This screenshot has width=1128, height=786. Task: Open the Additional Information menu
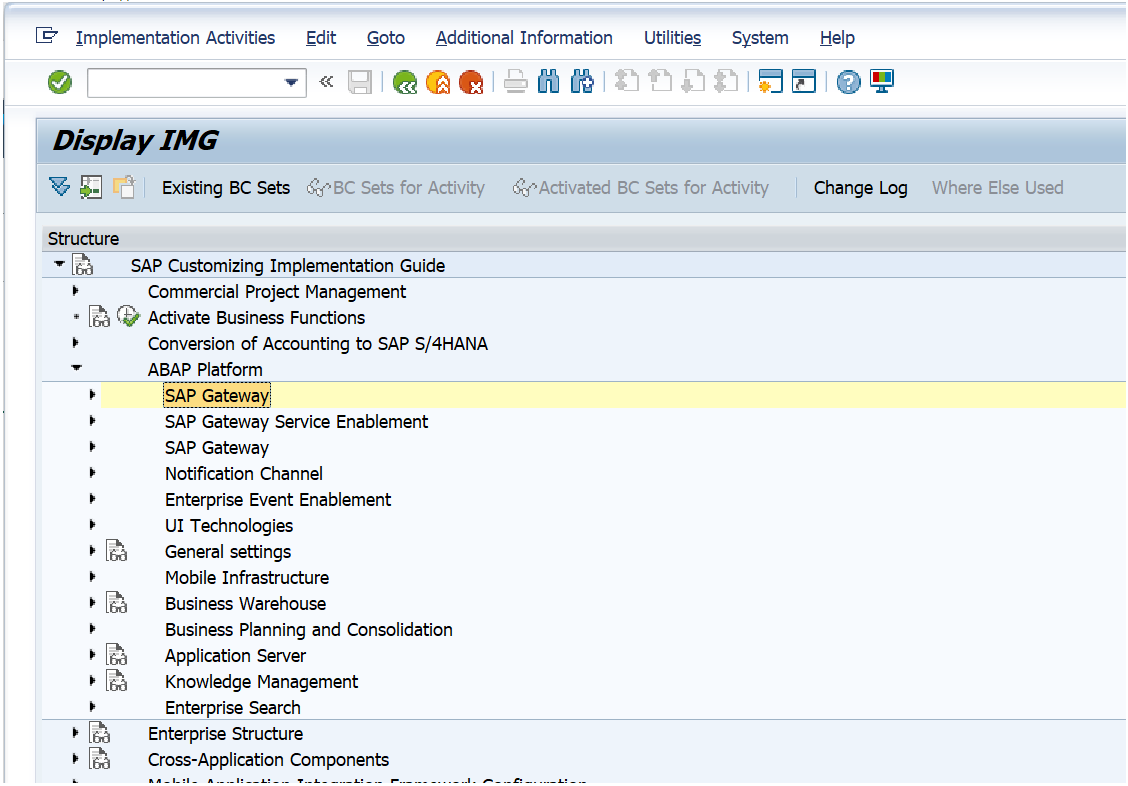tap(524, 37)
